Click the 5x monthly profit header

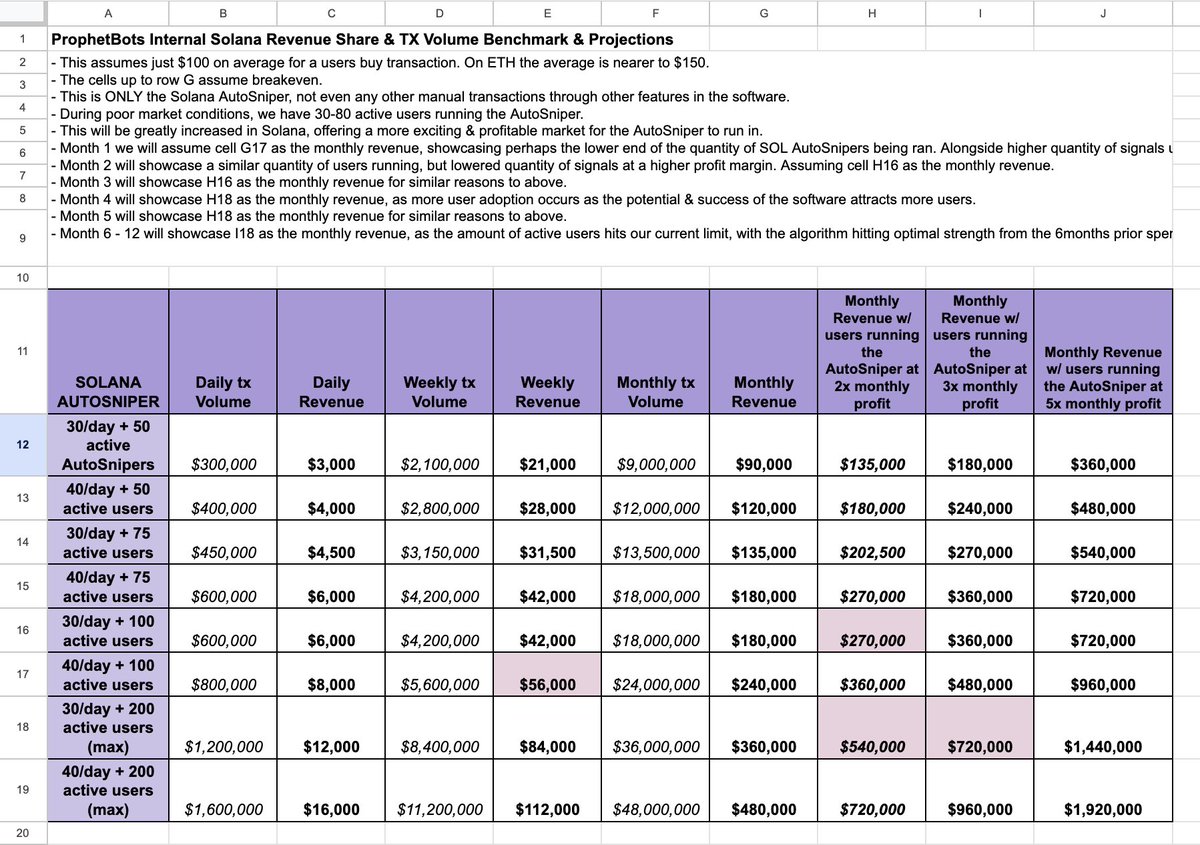tap(1102, 350)
